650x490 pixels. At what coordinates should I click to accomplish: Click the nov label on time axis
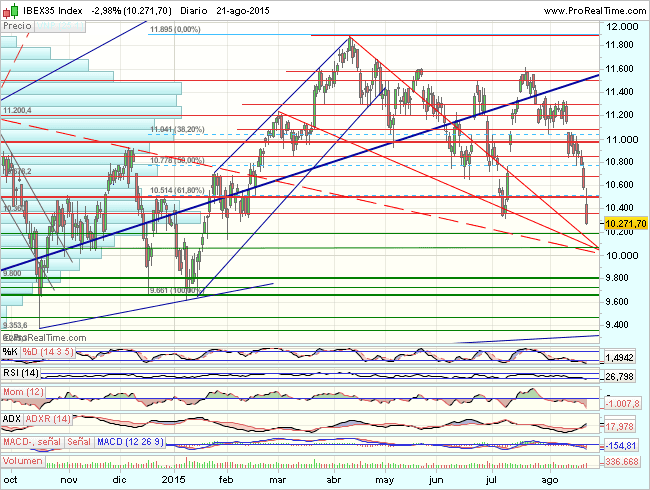69,480
